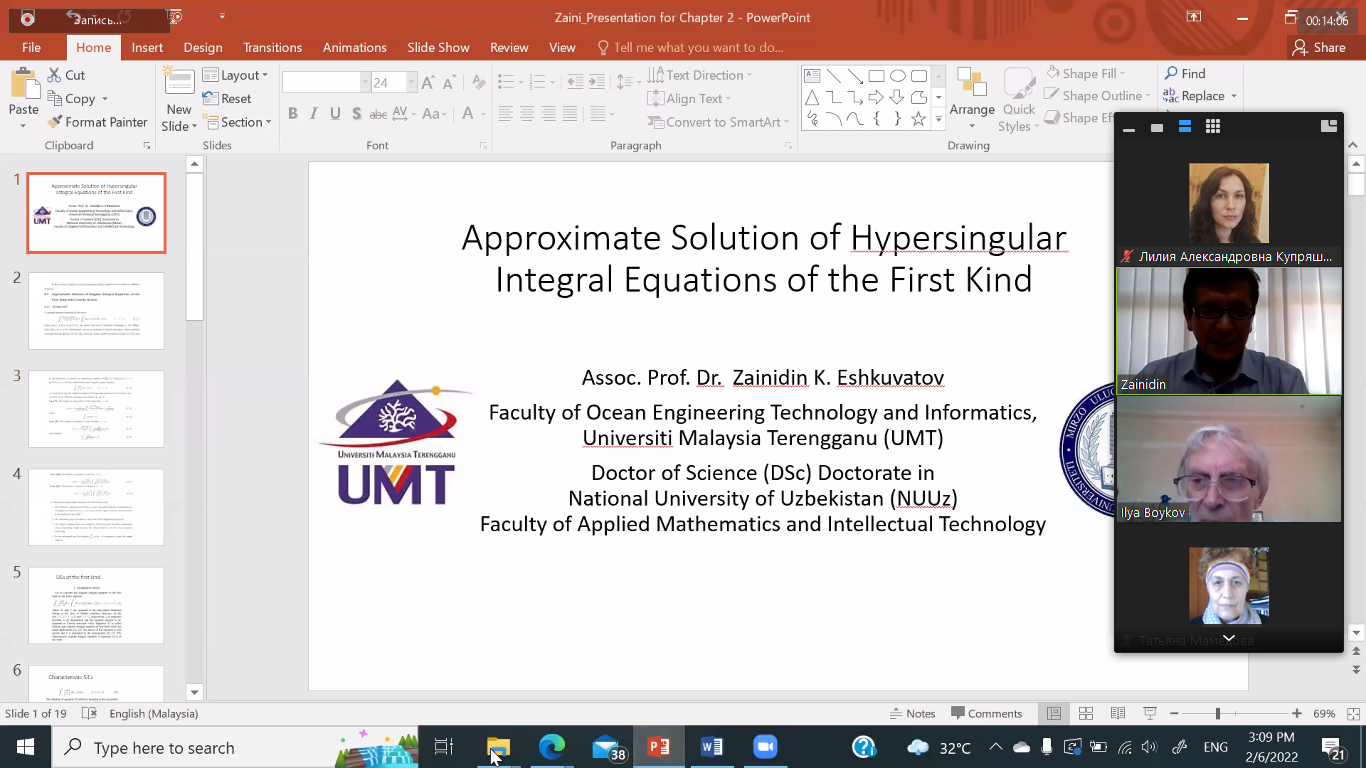Click the Reset slide icon
The image size is (1366, 768).
[x=227, y=98]
